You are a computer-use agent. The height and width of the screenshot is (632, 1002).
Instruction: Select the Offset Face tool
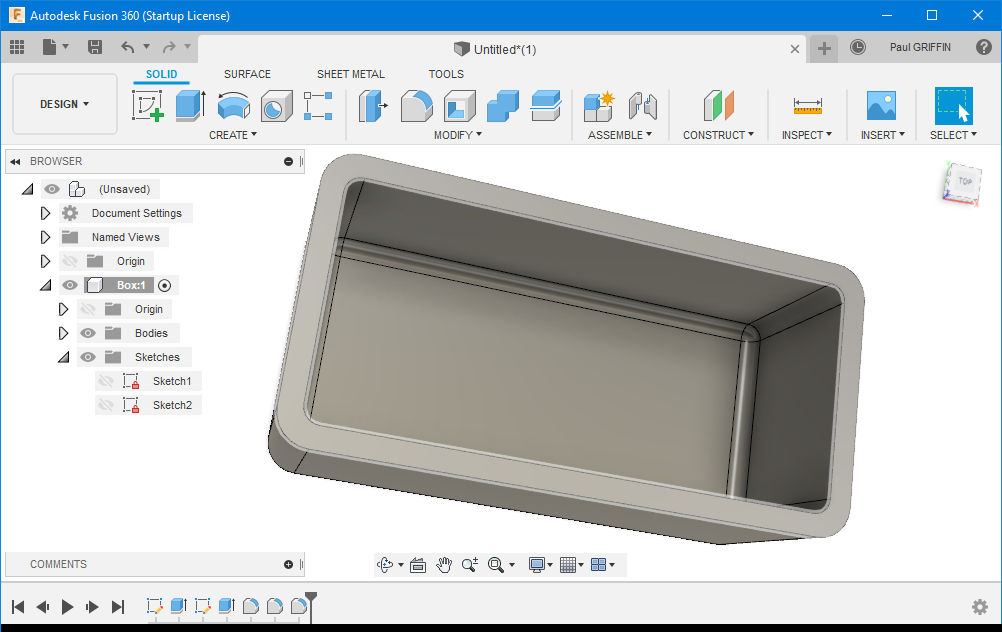546,105
